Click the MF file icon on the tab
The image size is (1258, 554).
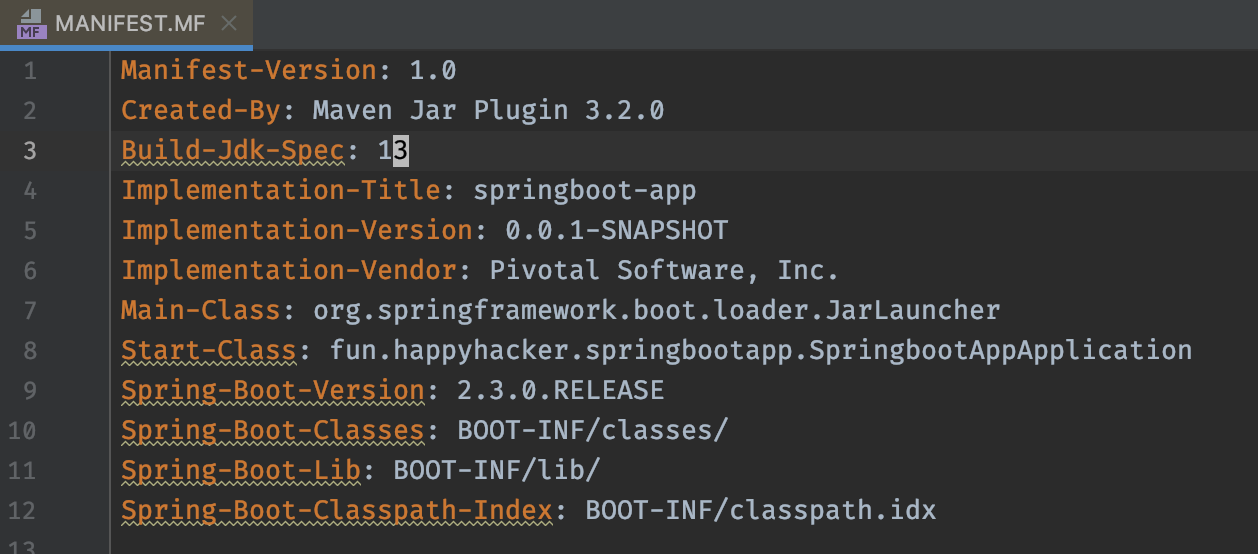(x=30, y=24)
